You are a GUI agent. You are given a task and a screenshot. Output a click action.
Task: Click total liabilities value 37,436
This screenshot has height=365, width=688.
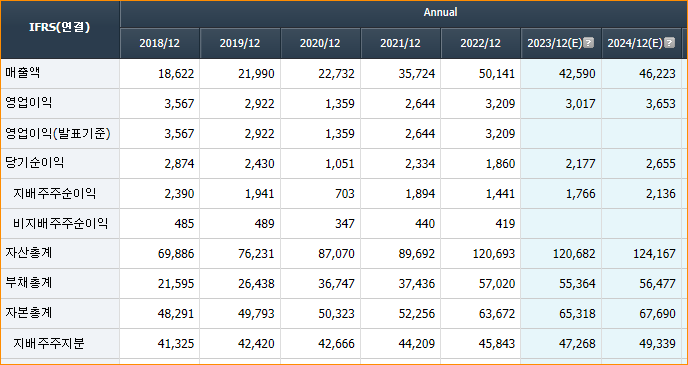[x=417, y=283]
